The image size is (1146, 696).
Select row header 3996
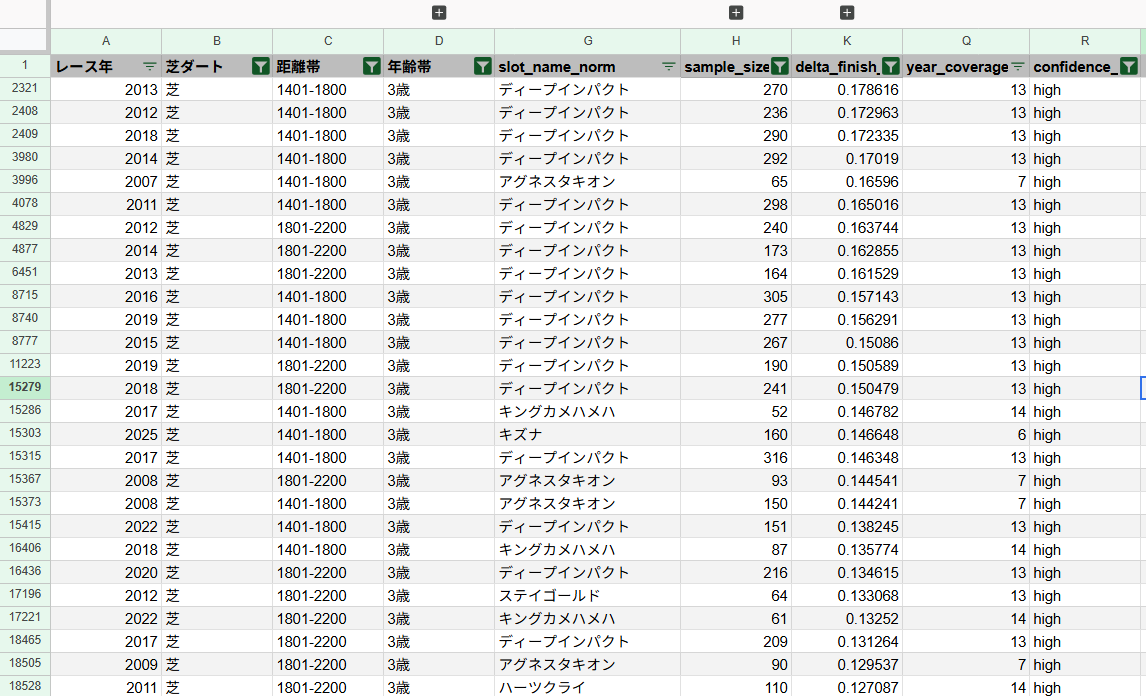(x=25, y=181)
